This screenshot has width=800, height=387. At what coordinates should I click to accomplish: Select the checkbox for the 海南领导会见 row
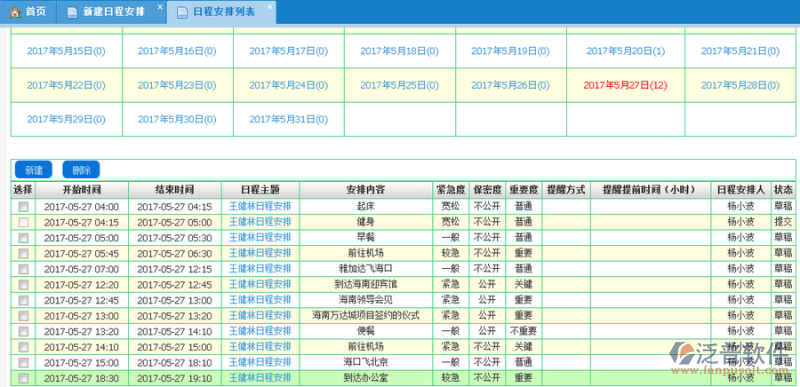point(23,300)
